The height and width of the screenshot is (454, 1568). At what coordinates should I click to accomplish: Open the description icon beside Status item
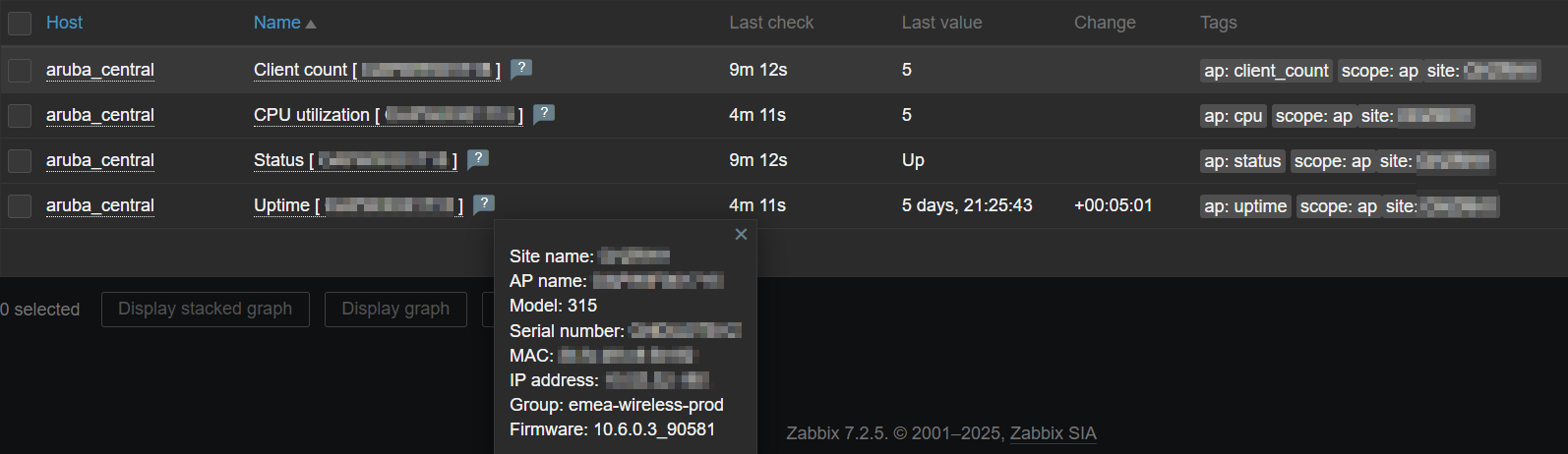click(x=478, y=158)
